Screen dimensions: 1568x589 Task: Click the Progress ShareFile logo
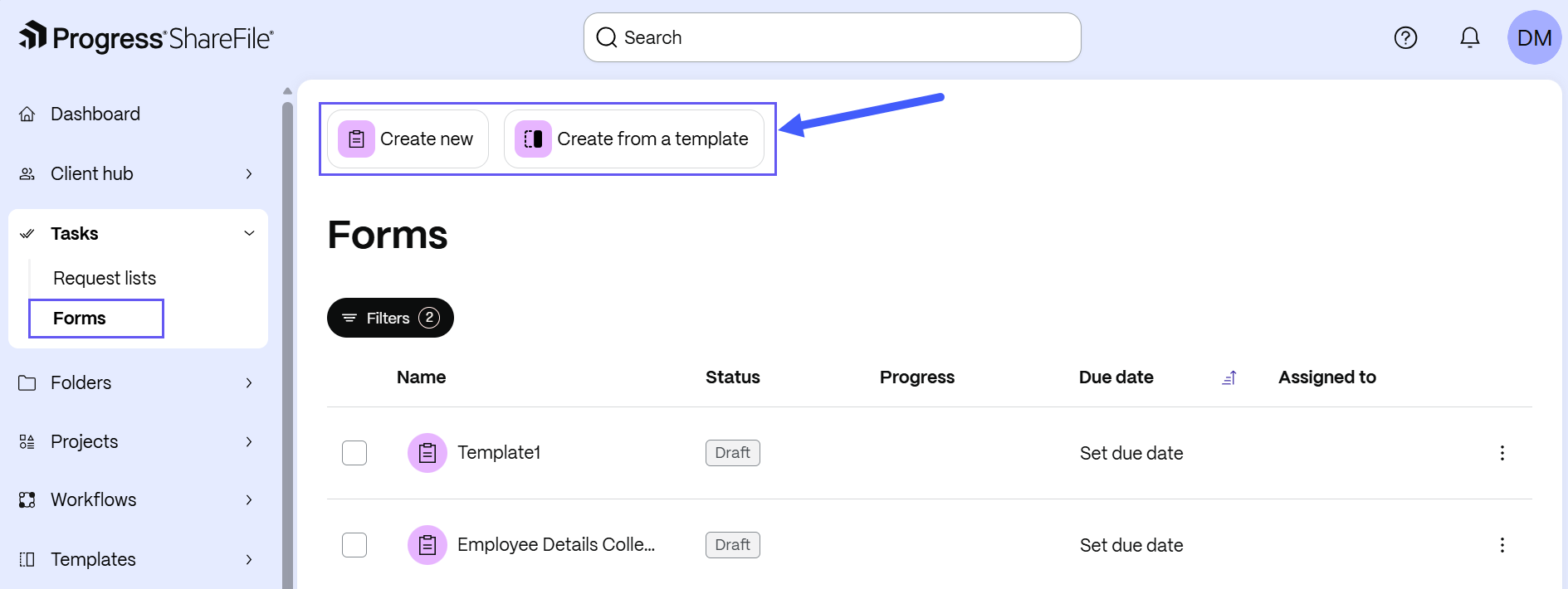pos(146,37)
